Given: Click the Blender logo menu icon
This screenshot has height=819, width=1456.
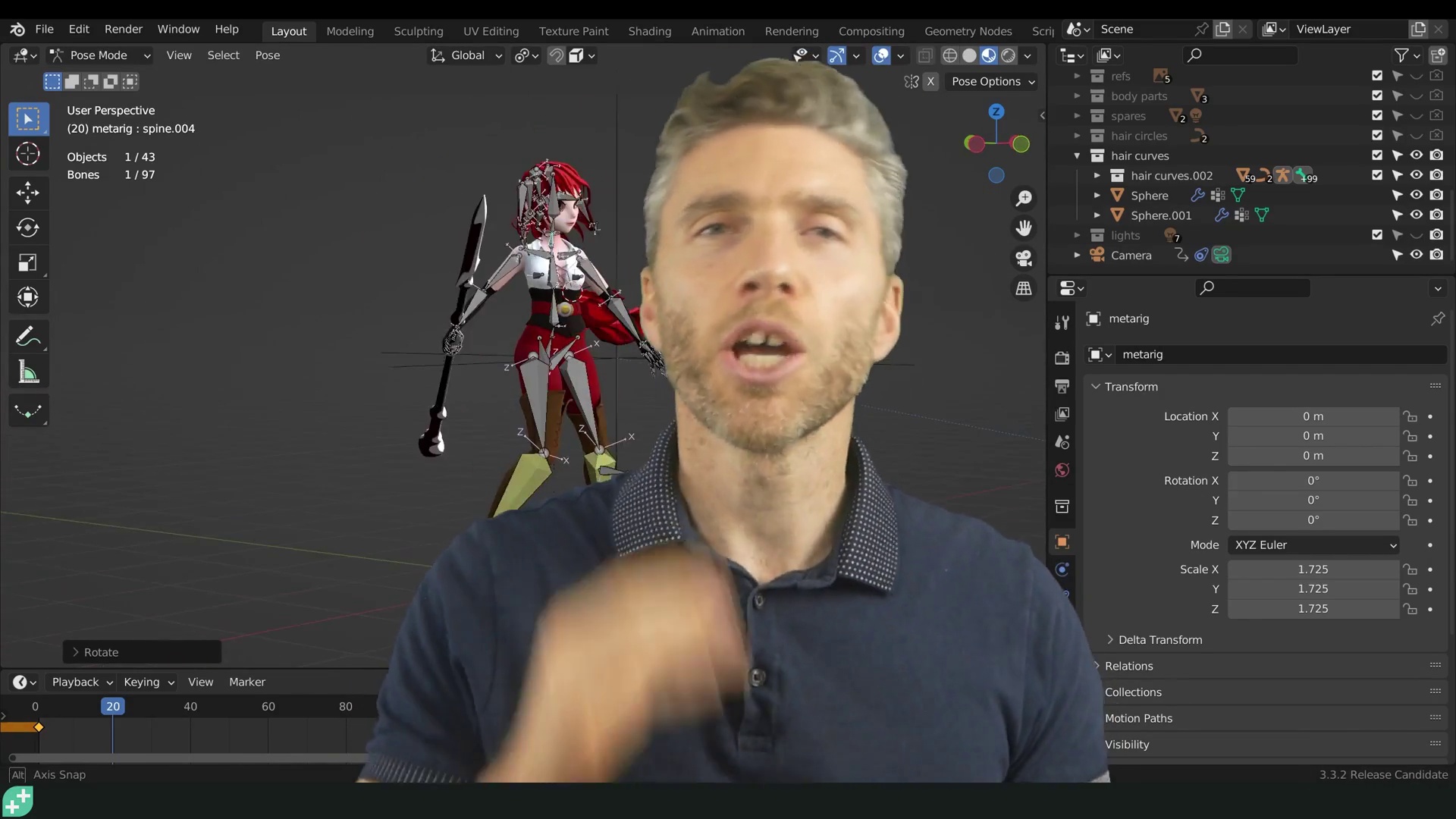Looking at the screenshot, I should (17, 29).
